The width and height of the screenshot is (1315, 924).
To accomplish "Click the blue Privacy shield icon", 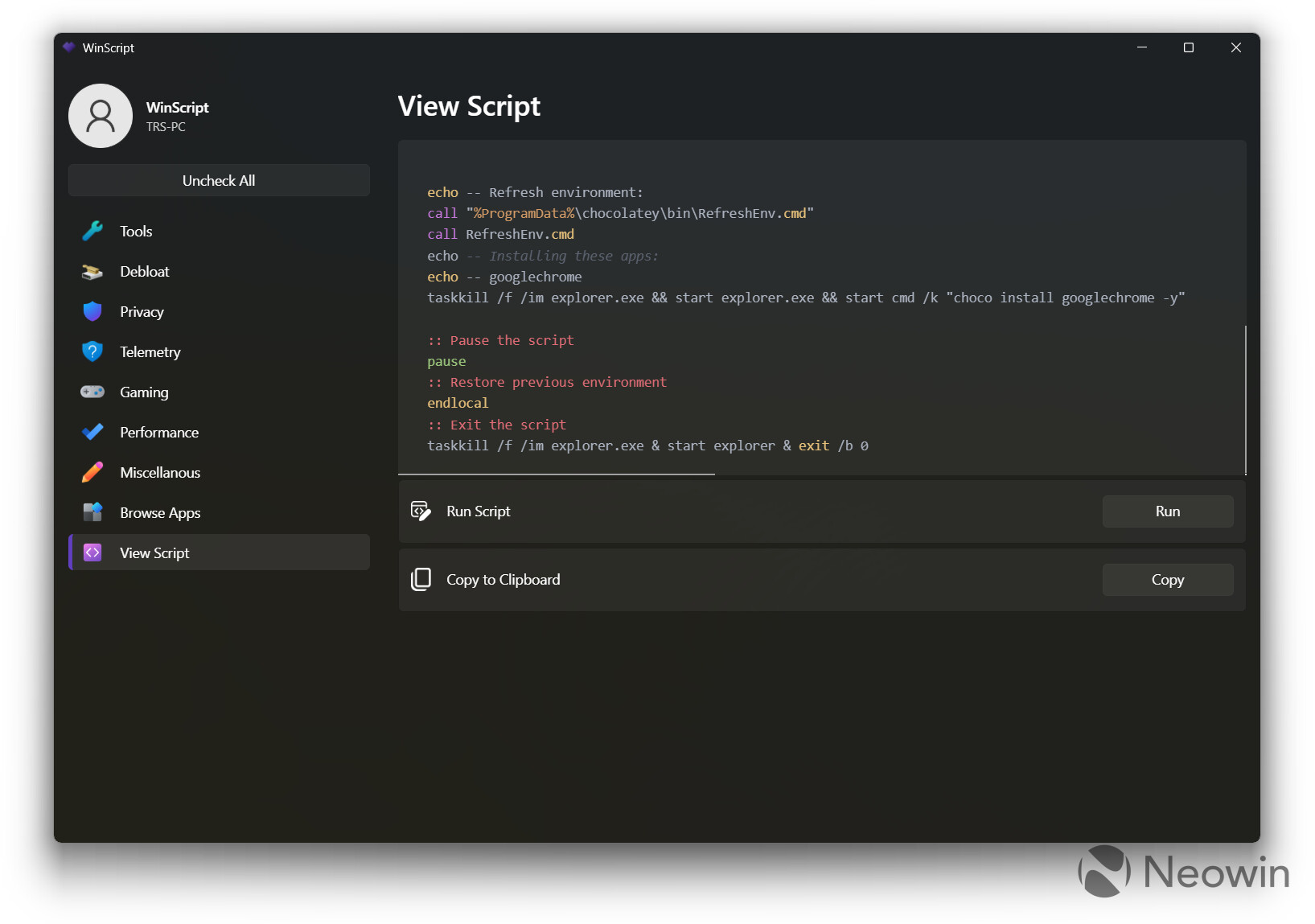I will point(92,312).
